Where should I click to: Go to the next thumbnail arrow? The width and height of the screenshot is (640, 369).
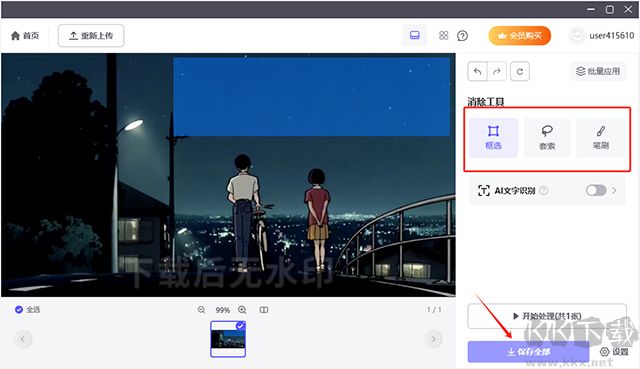click(433, 339)
